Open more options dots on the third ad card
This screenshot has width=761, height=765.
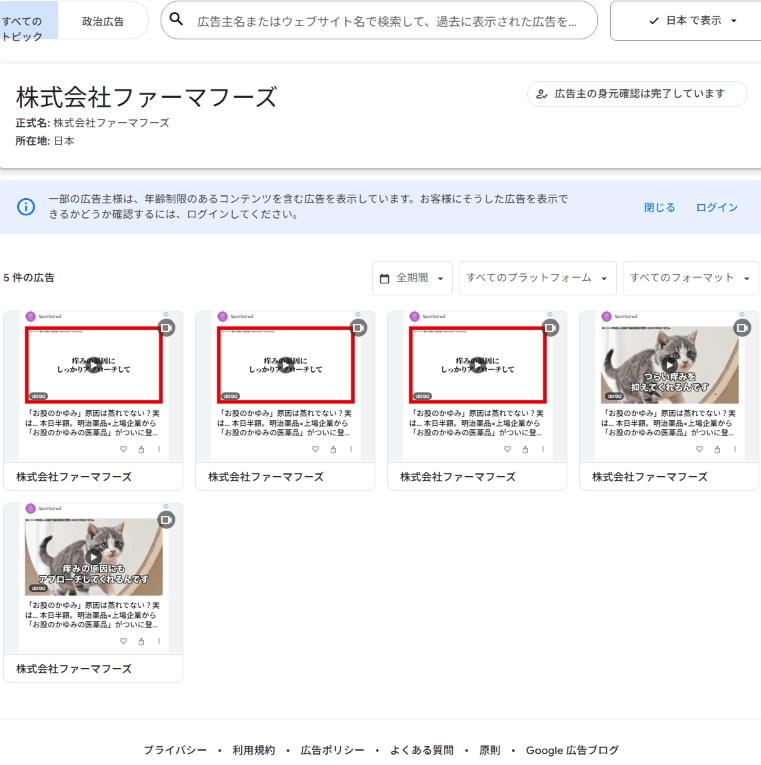[x=543, y=449]
